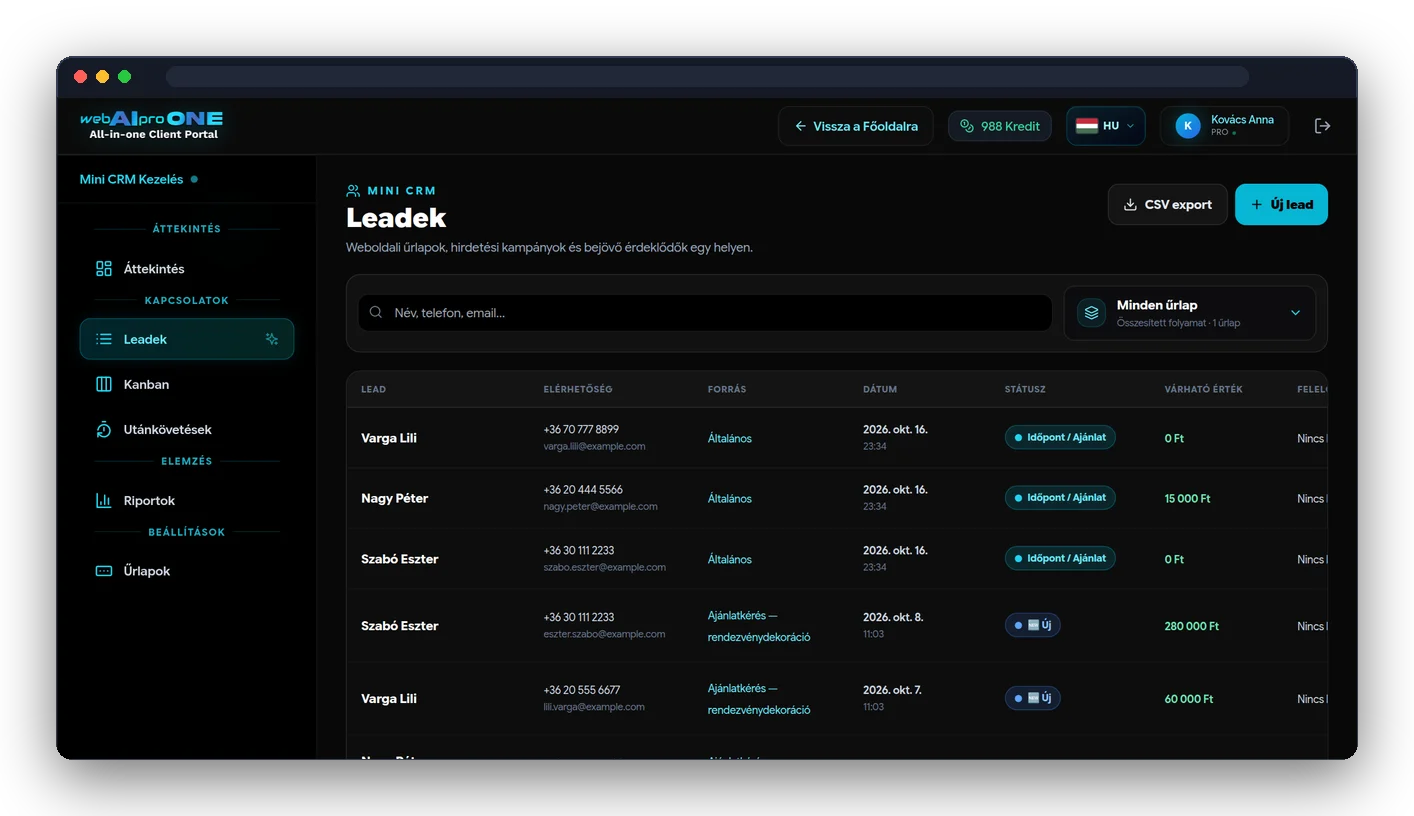Click the Ajánlatkérés source on the 60 000 Ft row

pyautogui.click(x=759, y=699)
